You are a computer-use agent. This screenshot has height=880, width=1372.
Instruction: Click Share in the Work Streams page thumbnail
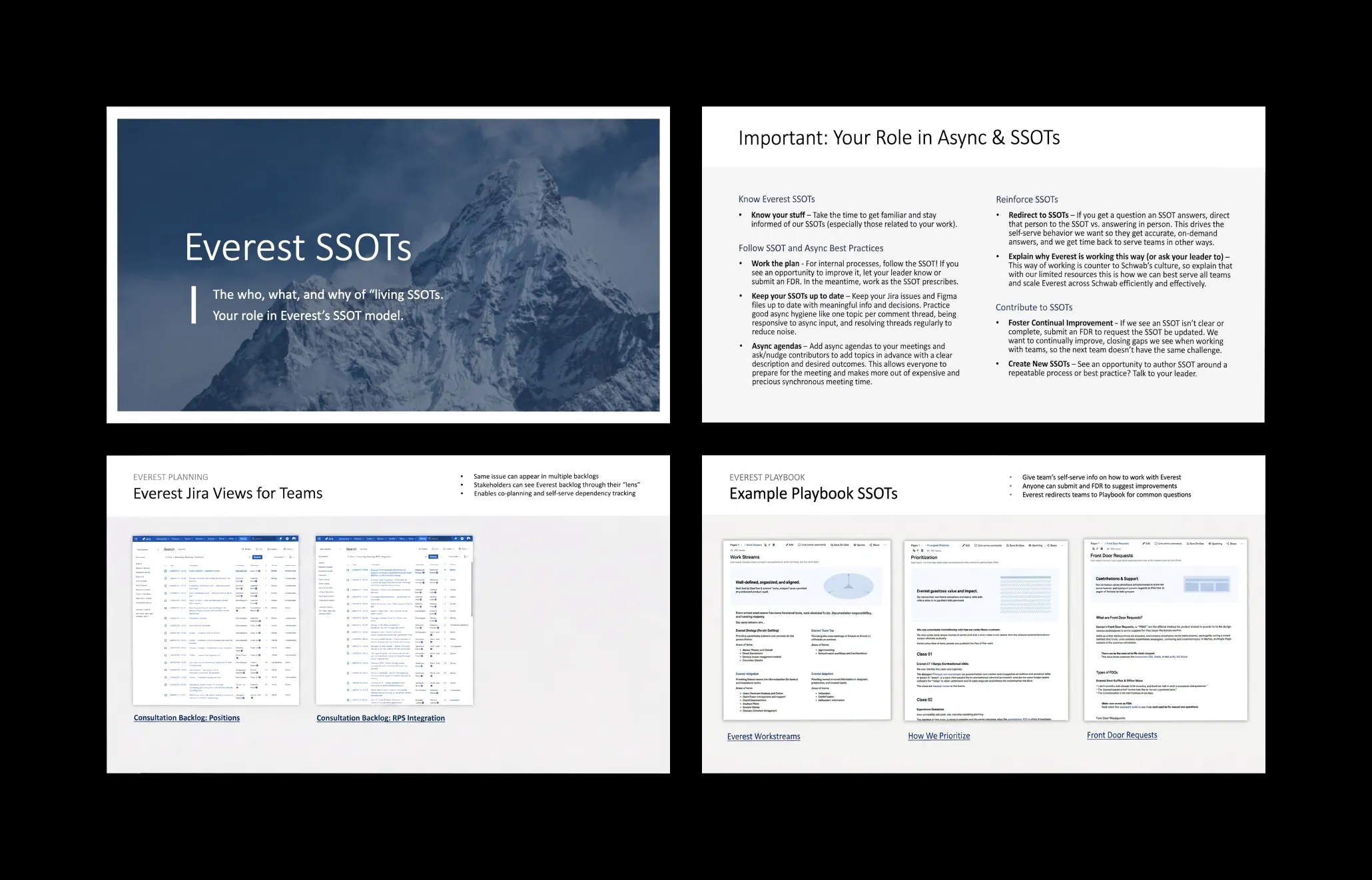874,545
